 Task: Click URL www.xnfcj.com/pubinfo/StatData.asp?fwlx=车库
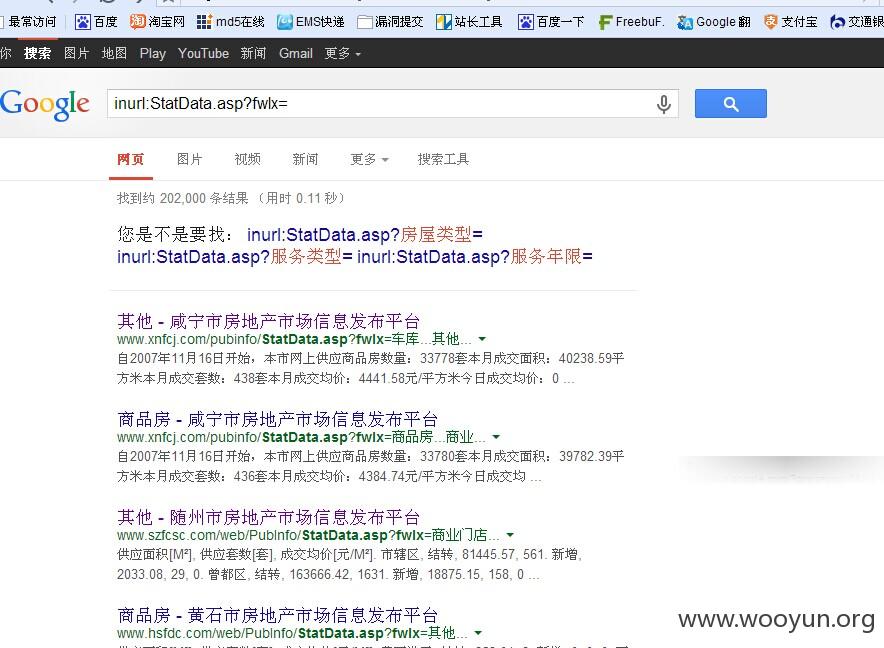294,340
